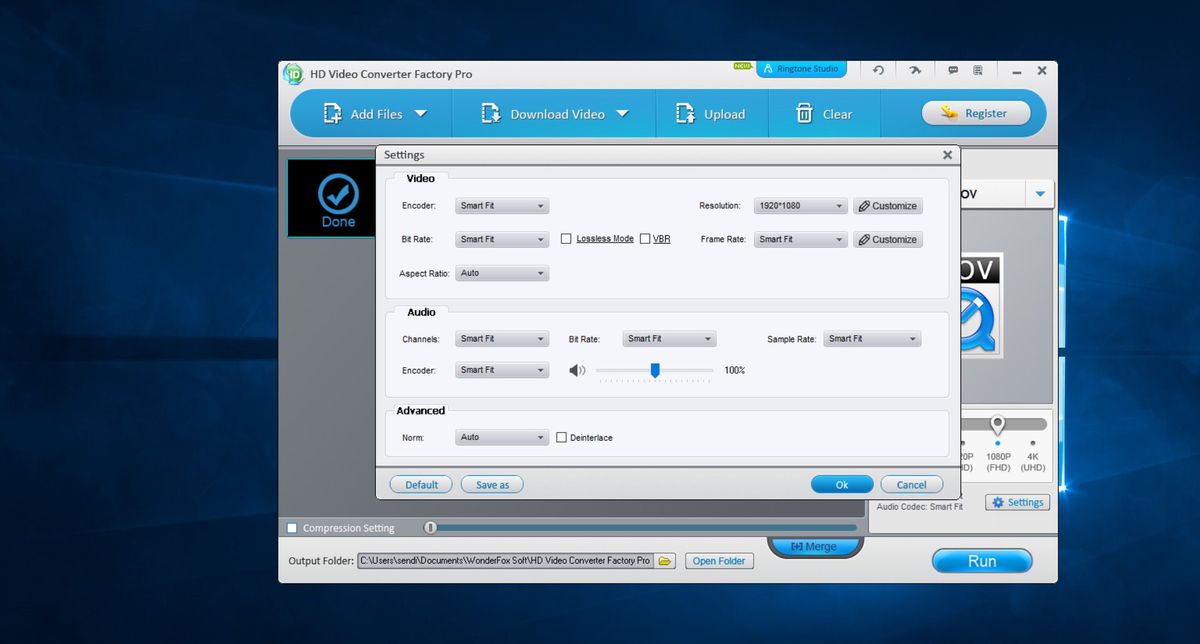Open the Resolution dropdown showing 1920*1080
Viewport: 1200px width, 644px height.
(x=800, y=205)
